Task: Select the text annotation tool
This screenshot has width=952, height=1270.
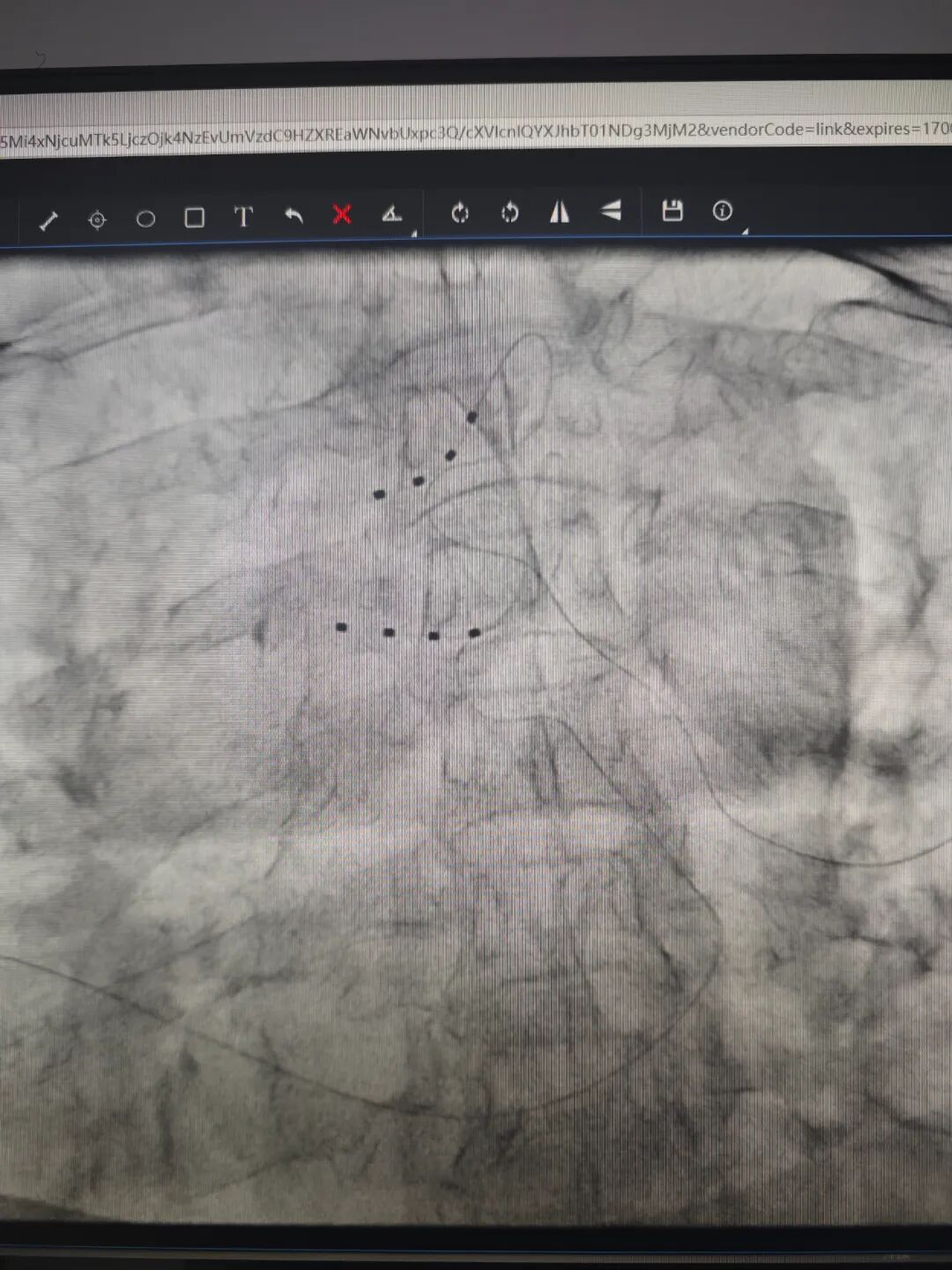Action: (243, 216)
